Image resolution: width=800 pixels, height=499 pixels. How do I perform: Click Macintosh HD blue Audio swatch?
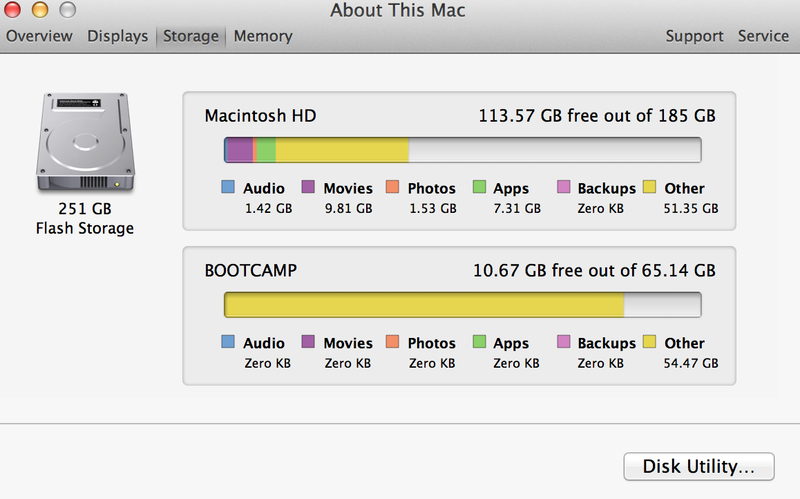pyautogui.click(x=227, y=187)
